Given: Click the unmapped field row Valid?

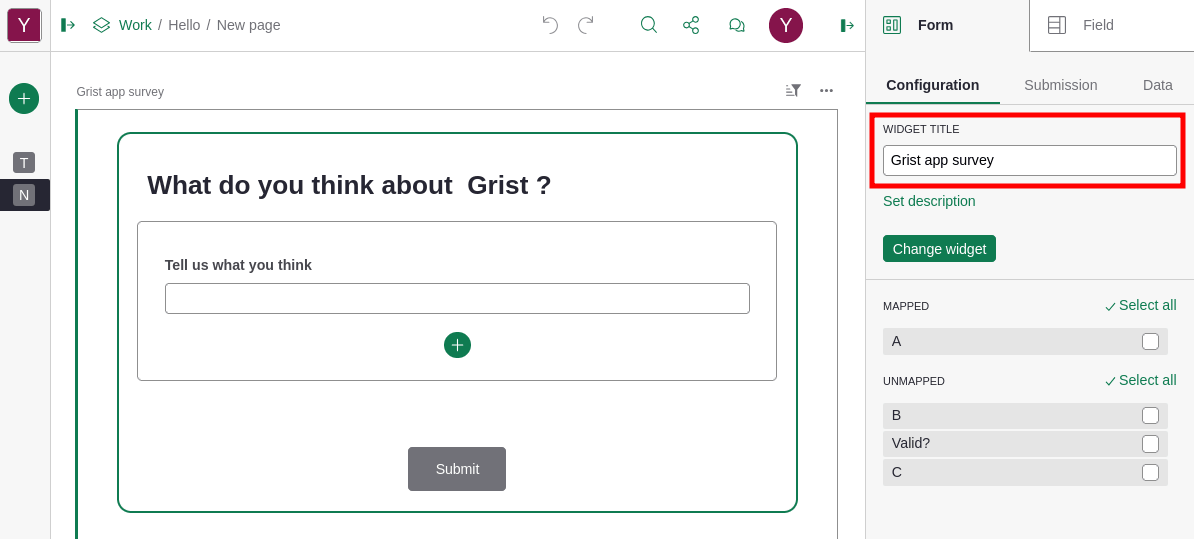Looking at the screenshot, I should [x=1025, y=444].
